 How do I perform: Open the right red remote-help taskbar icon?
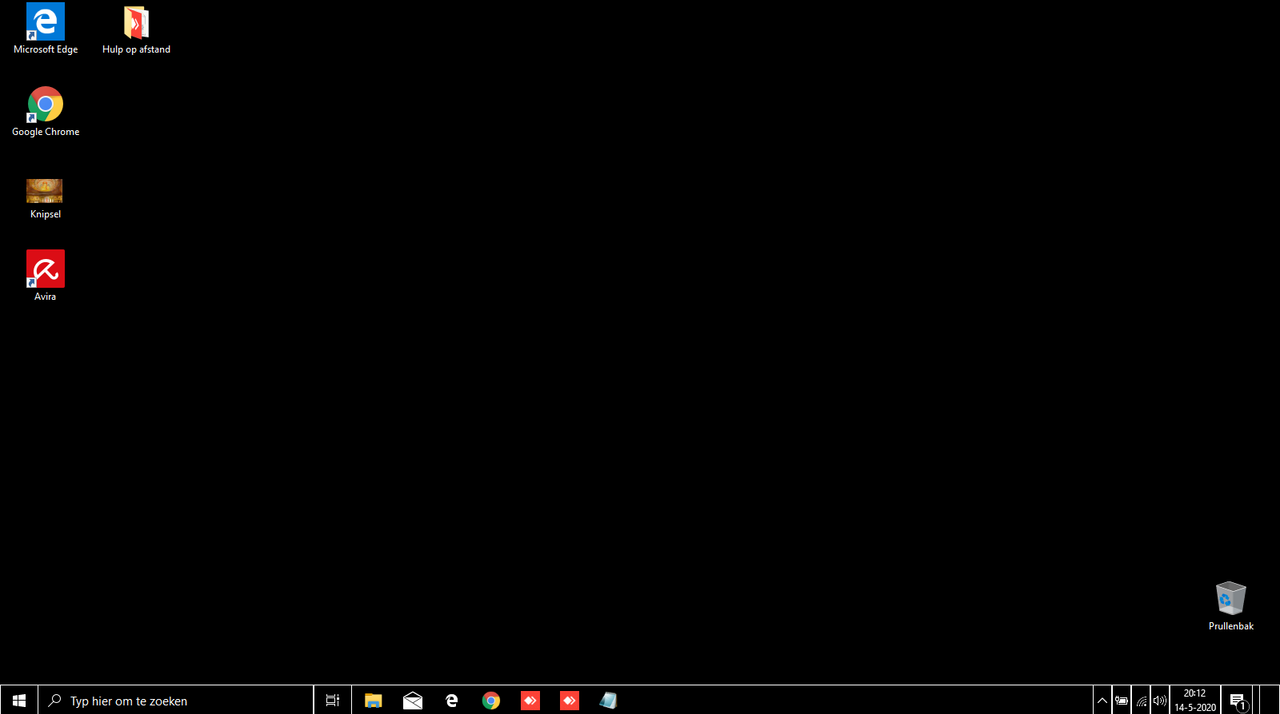coord(569,700)
